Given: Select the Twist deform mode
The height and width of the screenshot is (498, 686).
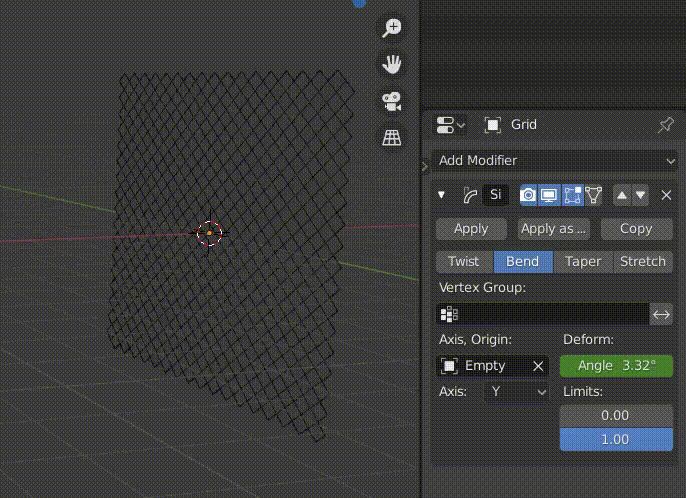Looking at the screenshot, I should tap(465, 262).
